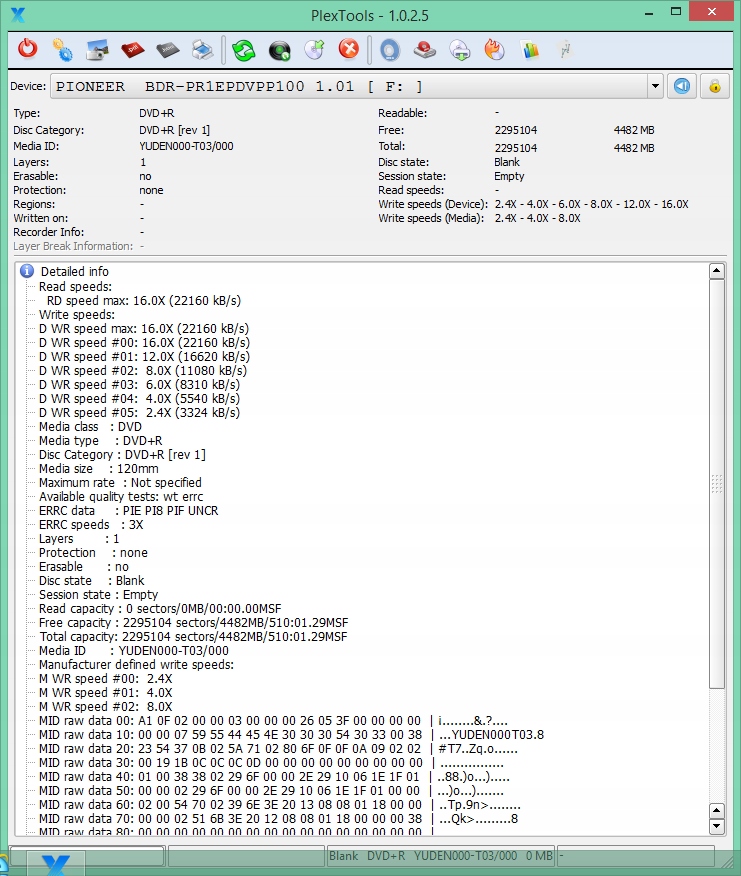Export report via the gray HTML icon
The width and height of the screenshot is (741, 876).
point(168,50)
